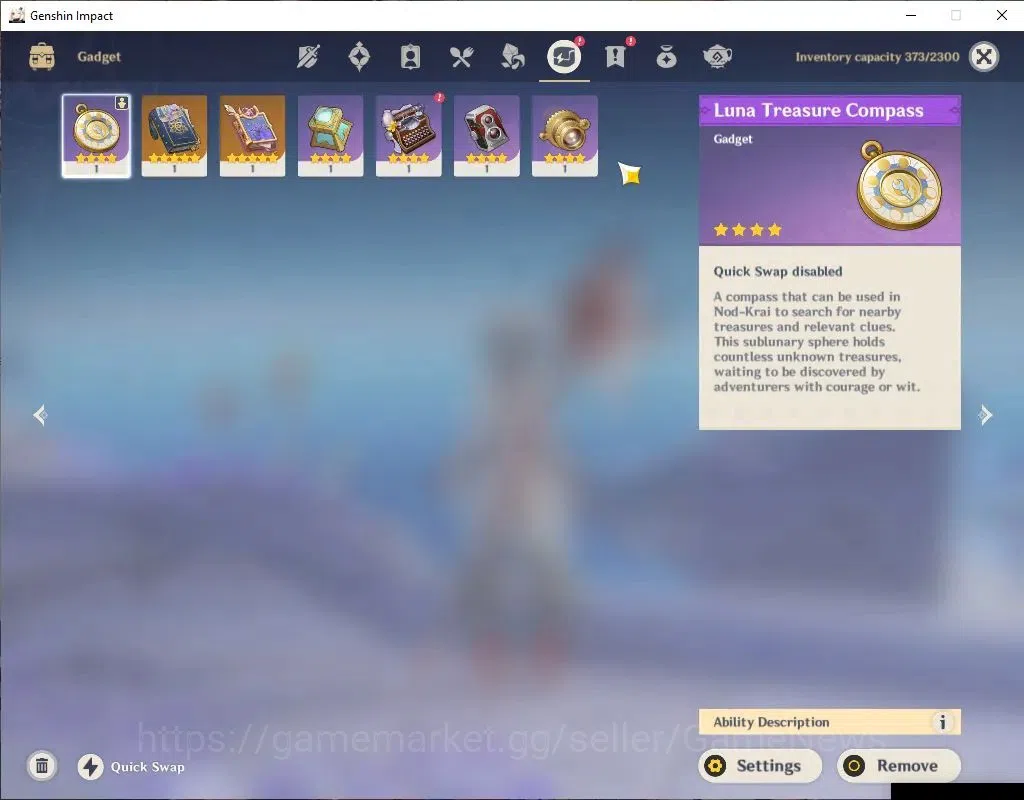Image resolution: width=1024 pixels, height=800 pixels.
Task: Close the inventory with X button
Action: pos(984,57)
